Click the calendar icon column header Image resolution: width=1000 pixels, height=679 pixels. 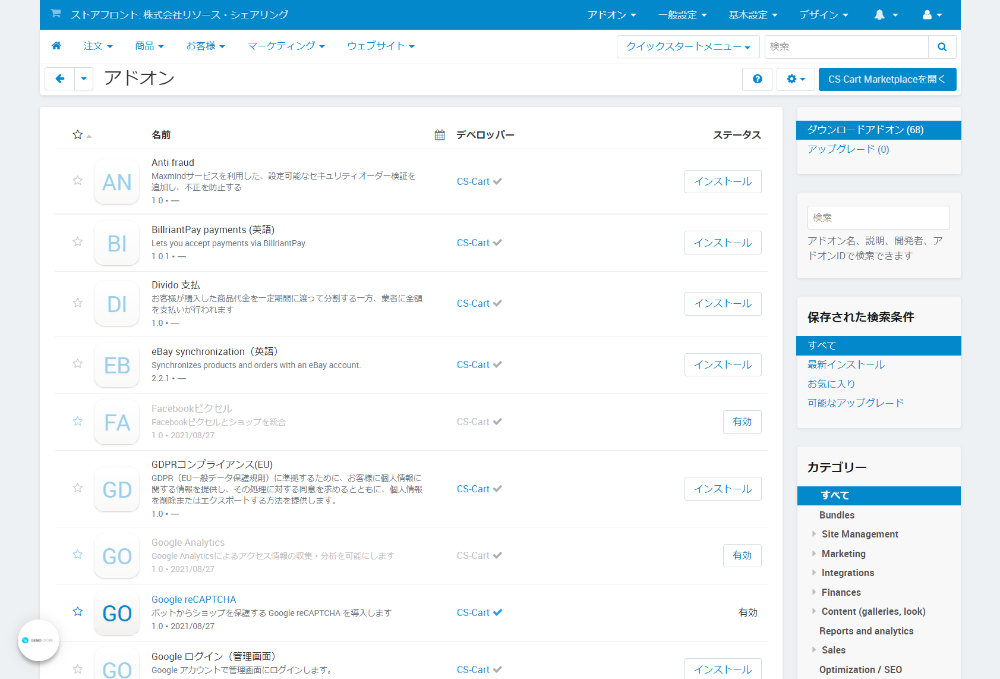[x=439, y=135]
